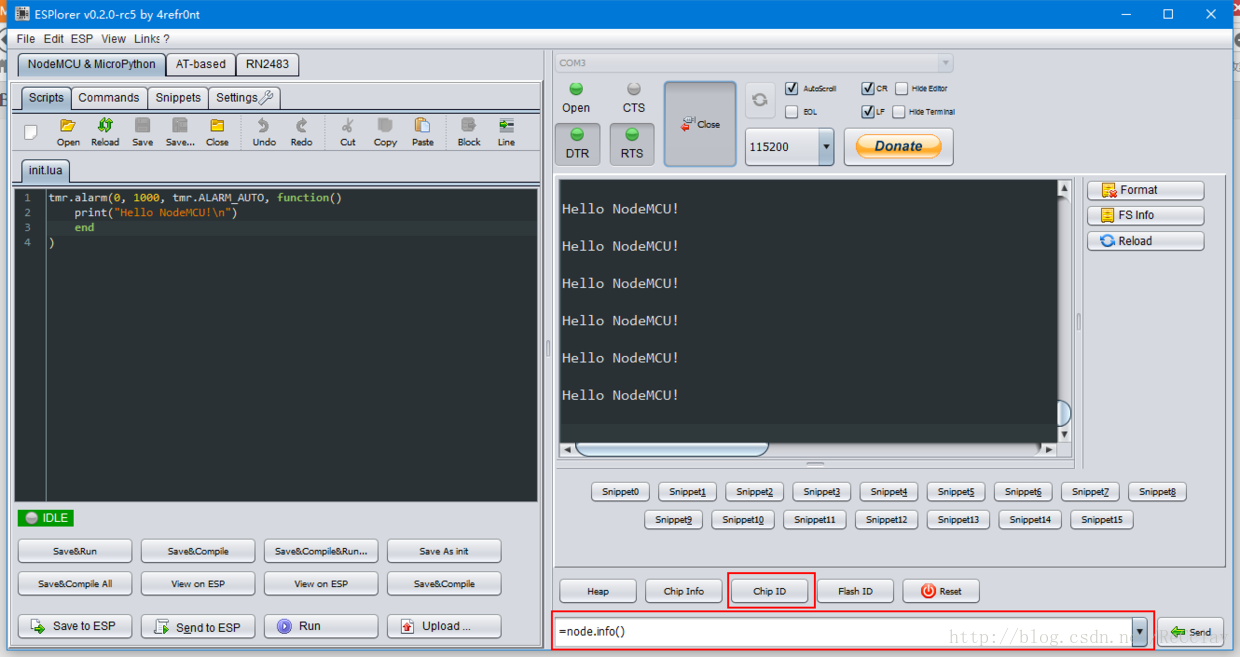Screen dimensions: 1240x657
Task: Switch to the AT-based tab
Action: pos(201,64)
